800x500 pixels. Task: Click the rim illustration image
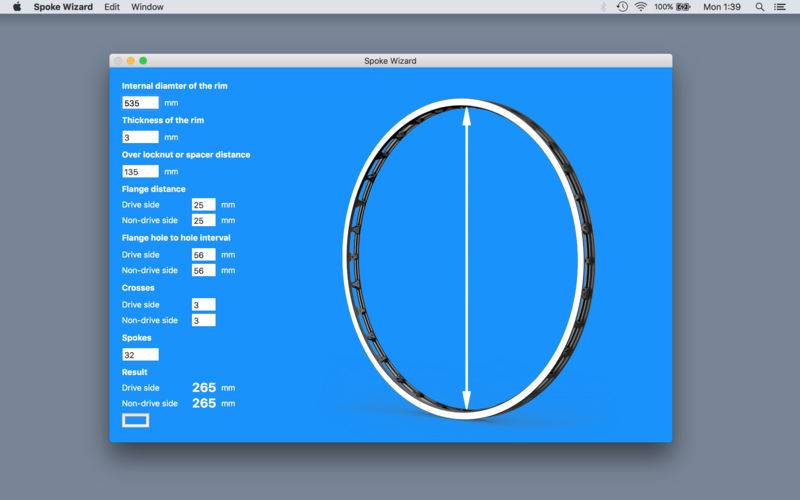(468, 259)
